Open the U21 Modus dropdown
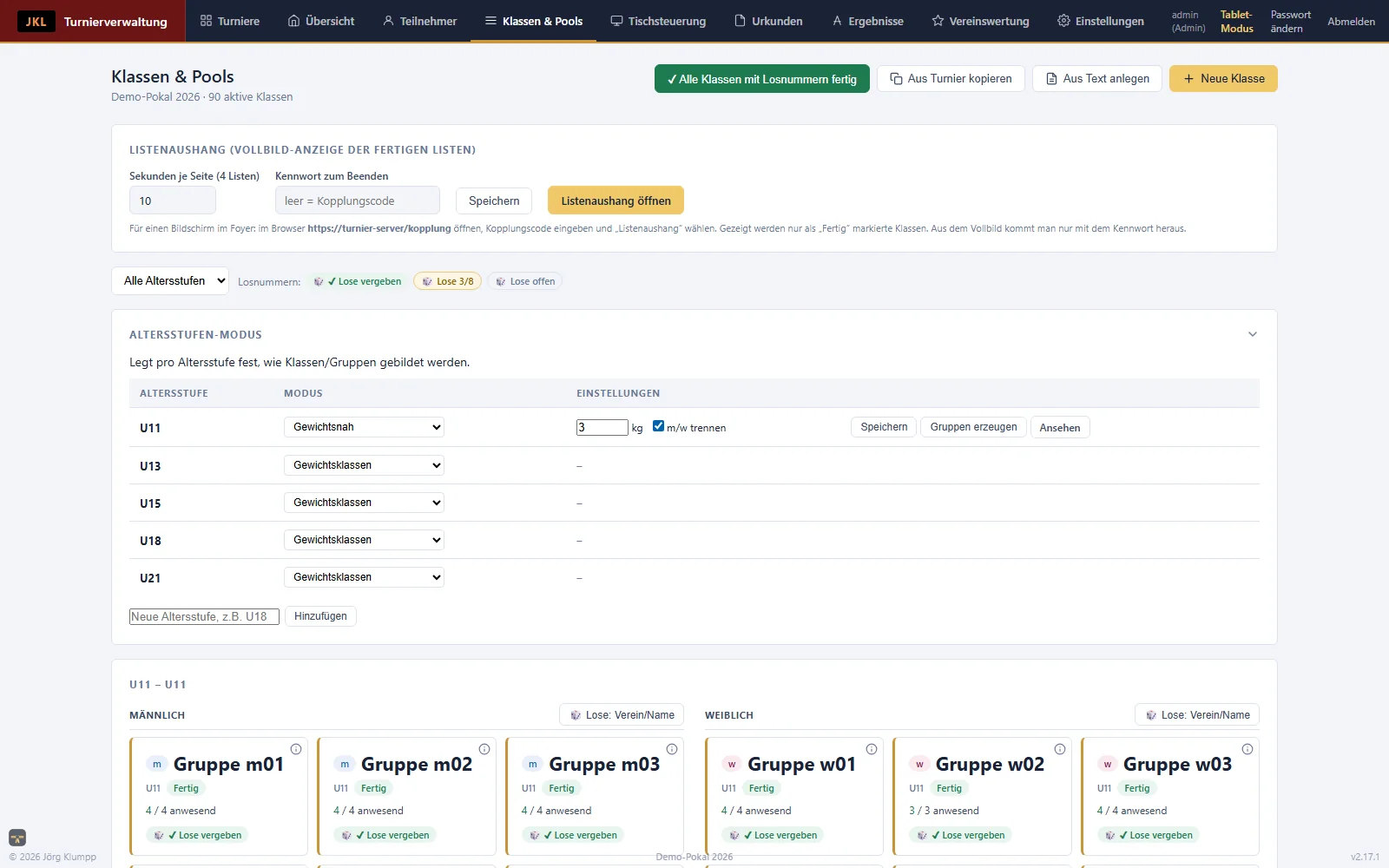 point(364,577)
